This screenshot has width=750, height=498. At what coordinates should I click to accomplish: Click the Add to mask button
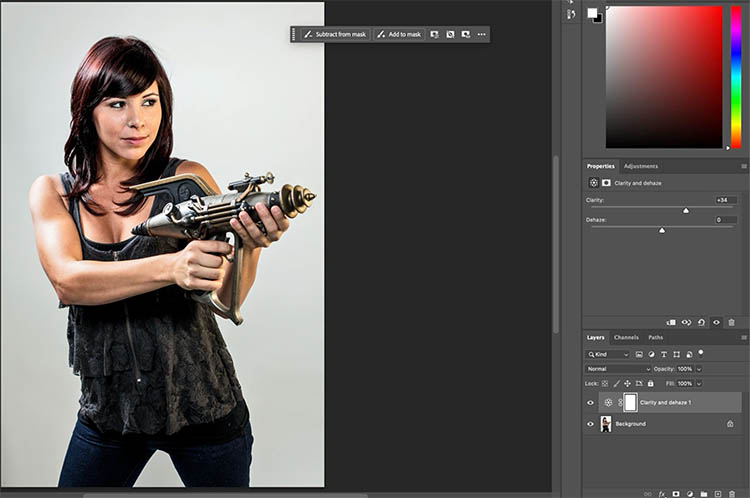[399, 34]
